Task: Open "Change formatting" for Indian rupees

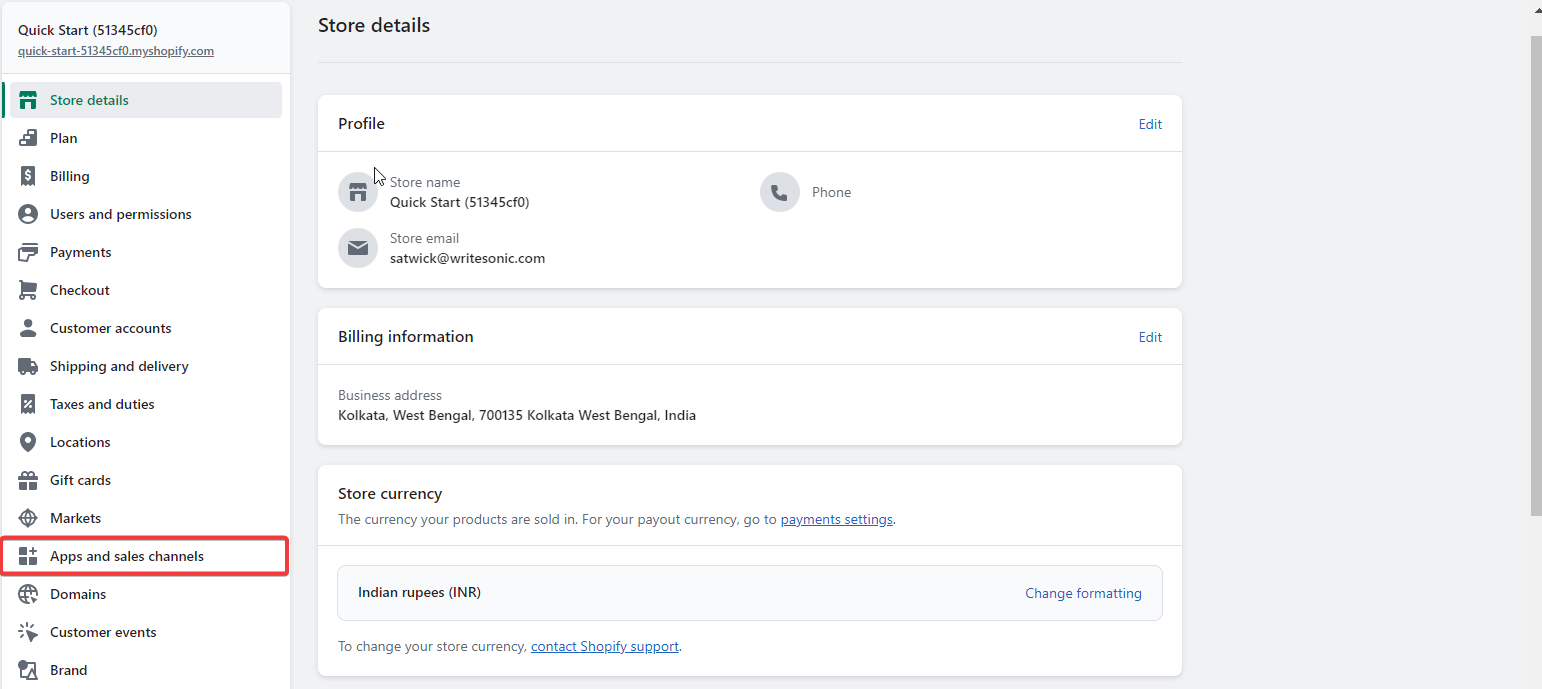Action: [x=1083, y=593]
